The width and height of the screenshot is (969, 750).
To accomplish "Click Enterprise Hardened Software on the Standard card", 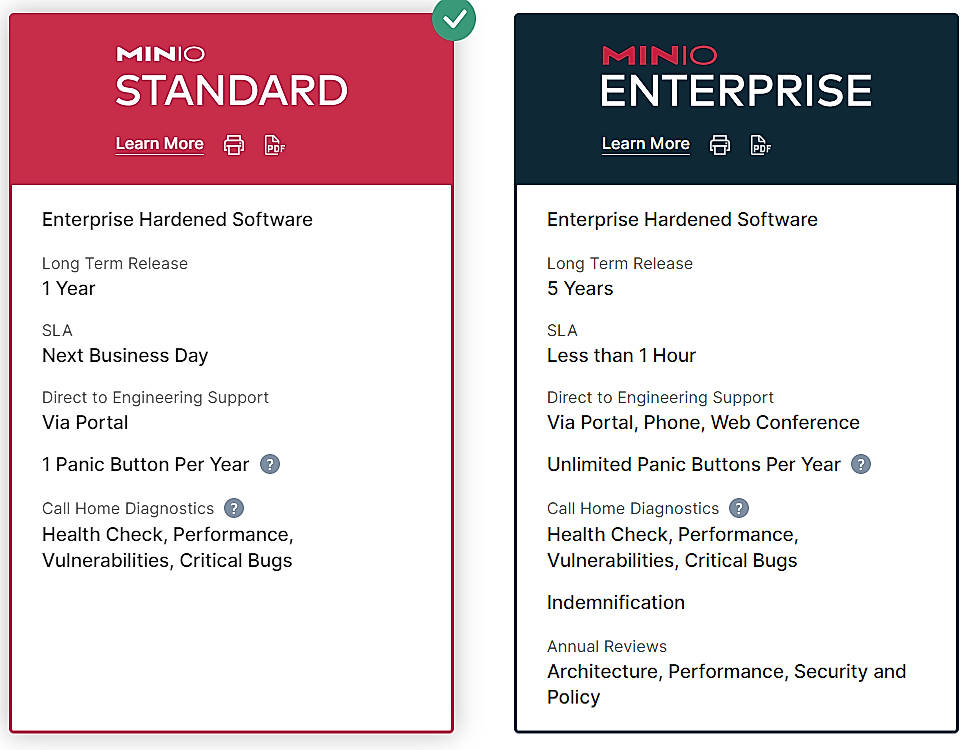I will [x=177, y=219].
